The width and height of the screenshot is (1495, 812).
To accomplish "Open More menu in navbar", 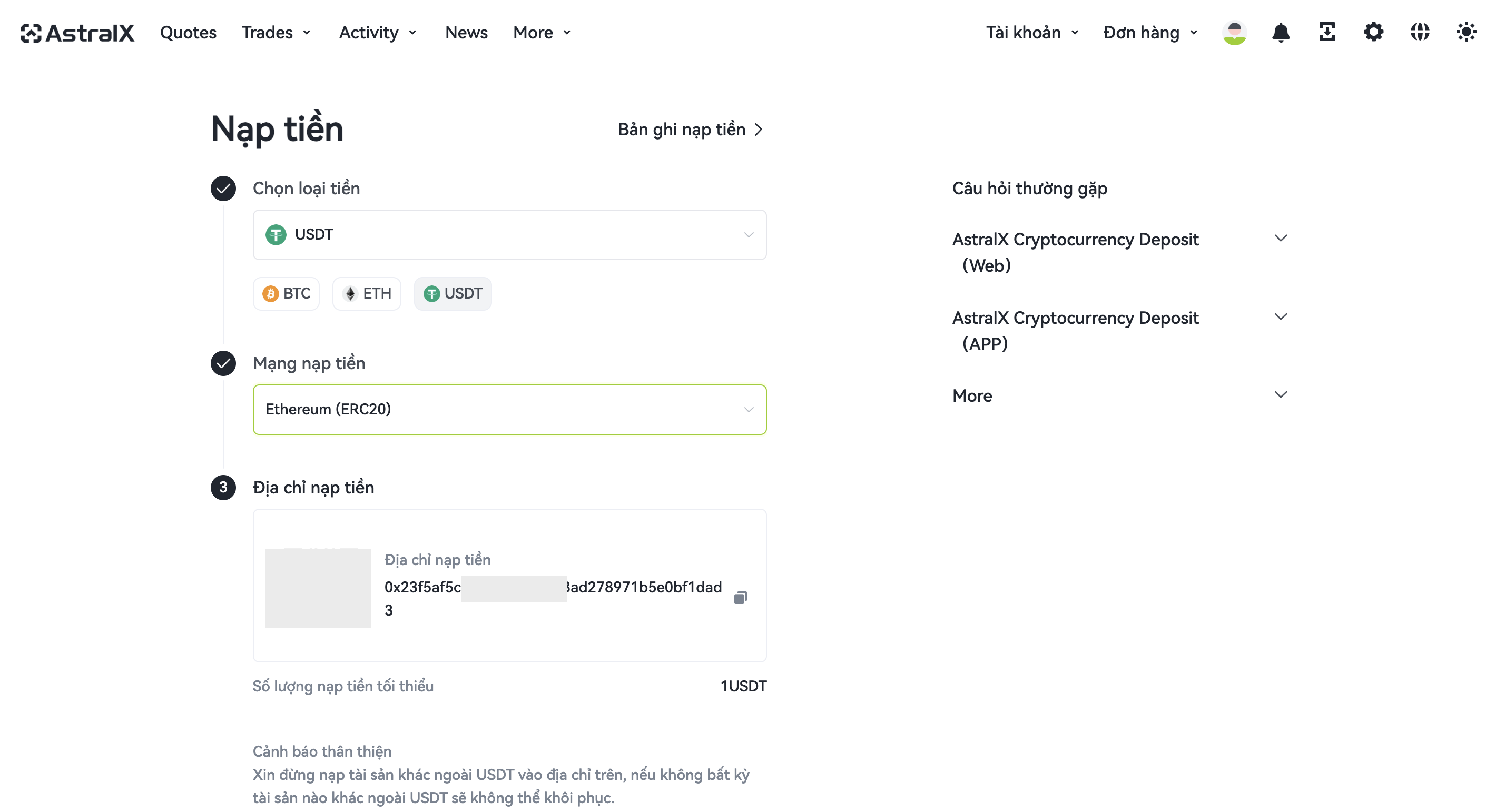I will coord(542,33).
